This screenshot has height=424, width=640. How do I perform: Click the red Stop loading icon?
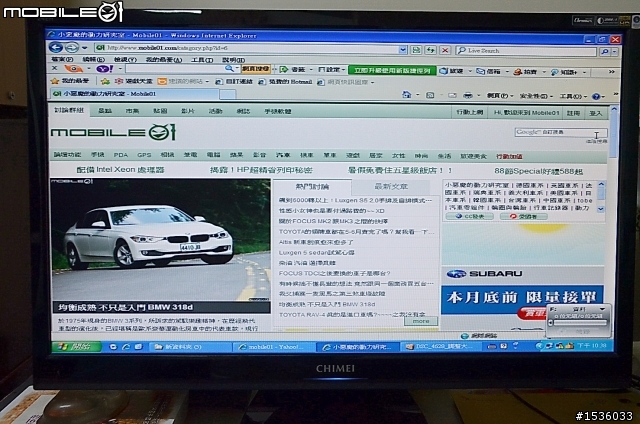[x=445, y=51]
